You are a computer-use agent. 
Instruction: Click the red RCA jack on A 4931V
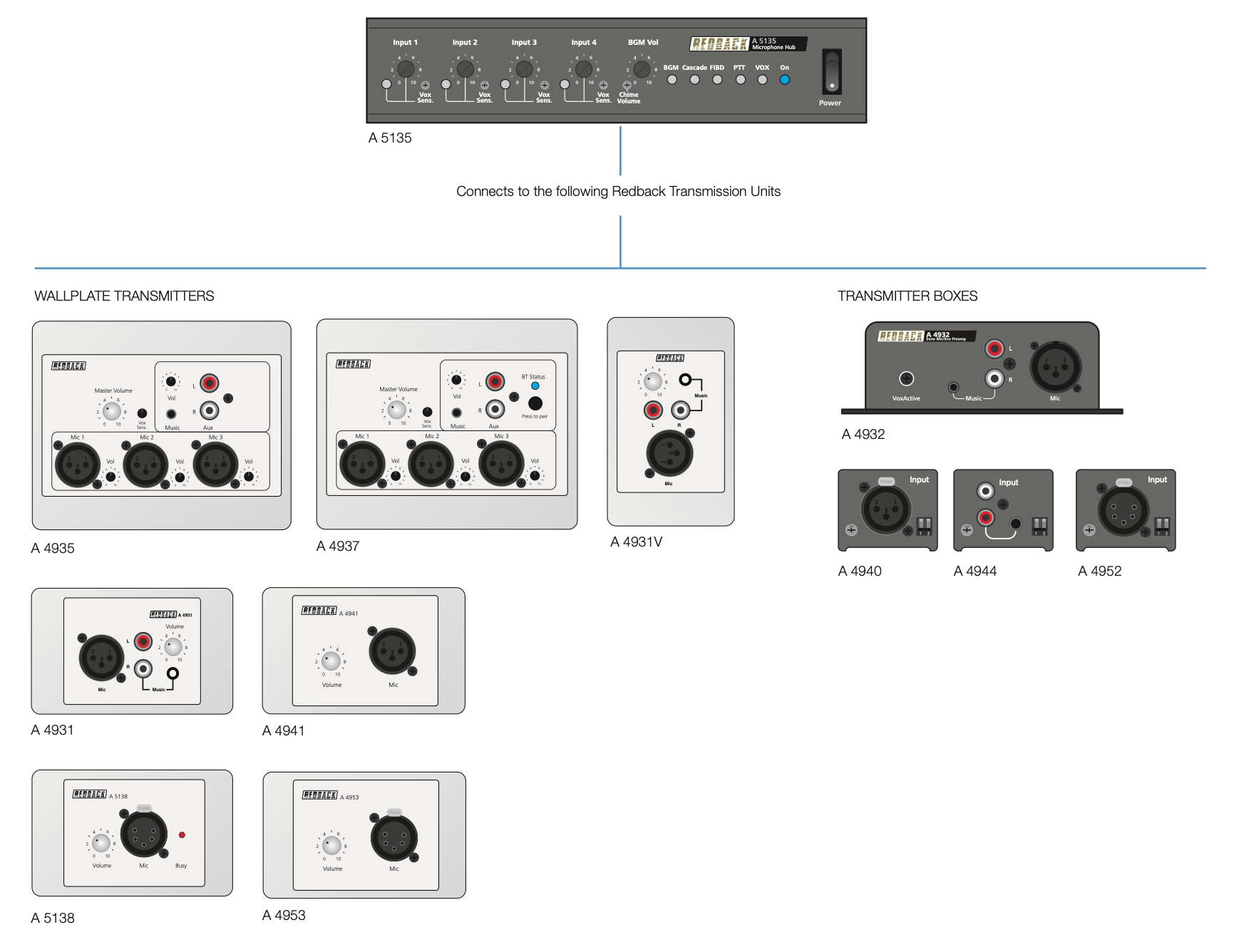click(x=653, y=410)
